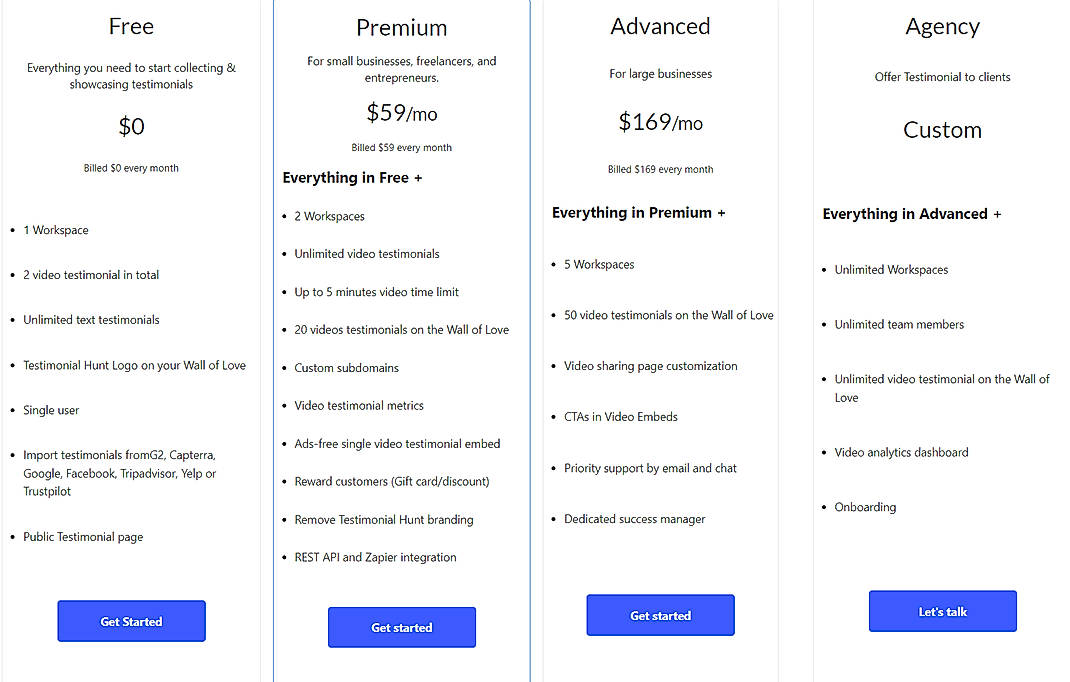Image resolution: width=1070 pixels, height=682 pixels.
Task: Click the Video analytics dashboard feature under Agency
Action: pos(901,452)
